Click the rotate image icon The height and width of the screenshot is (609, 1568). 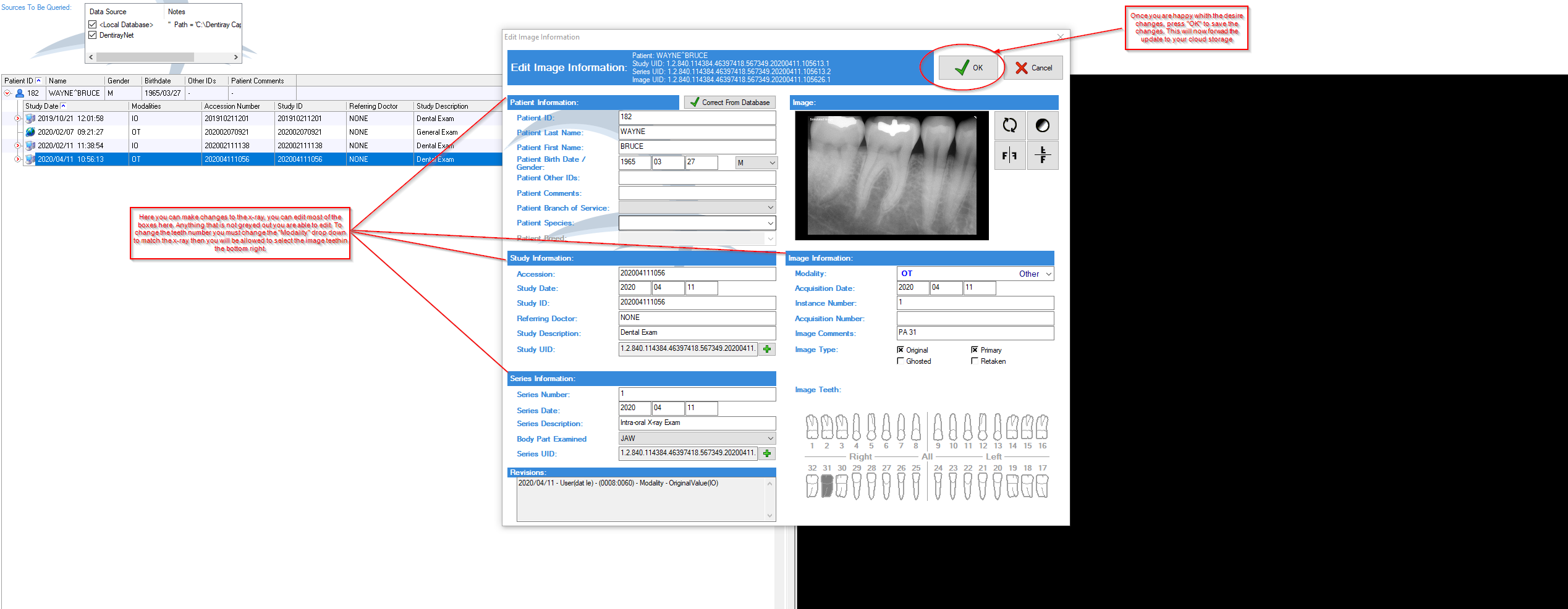1009,125
